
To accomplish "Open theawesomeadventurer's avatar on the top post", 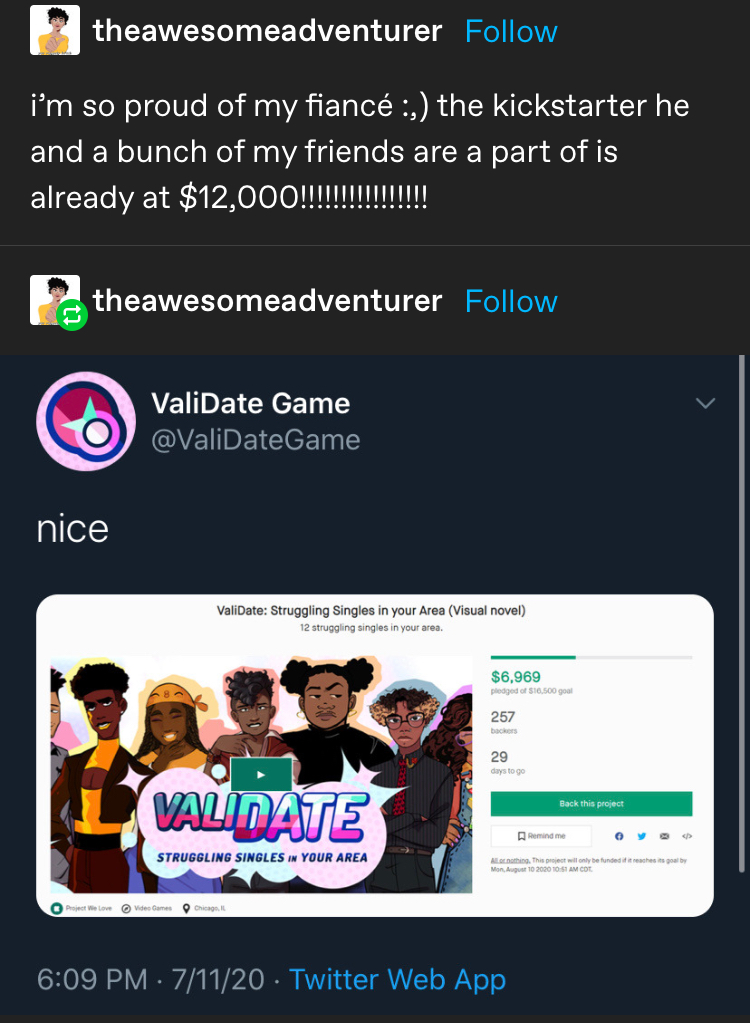I will pos(55,30).
